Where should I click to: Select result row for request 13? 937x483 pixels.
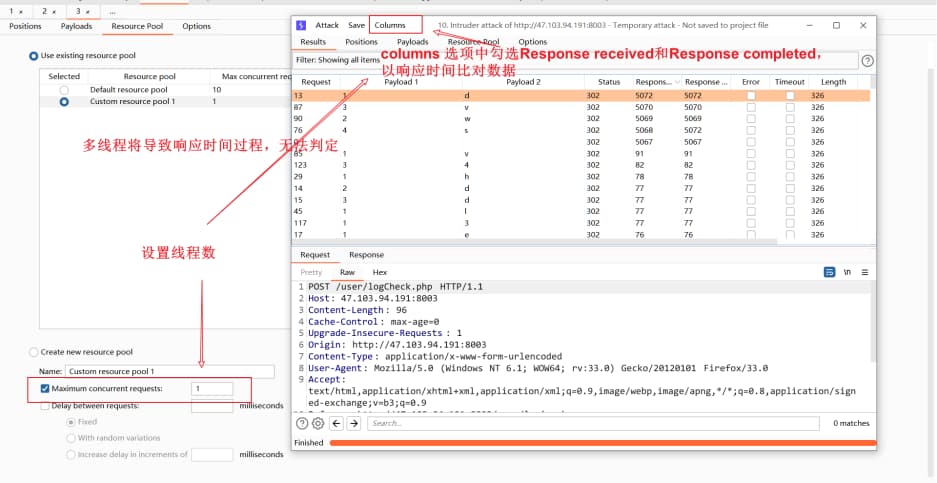point(581,96)
